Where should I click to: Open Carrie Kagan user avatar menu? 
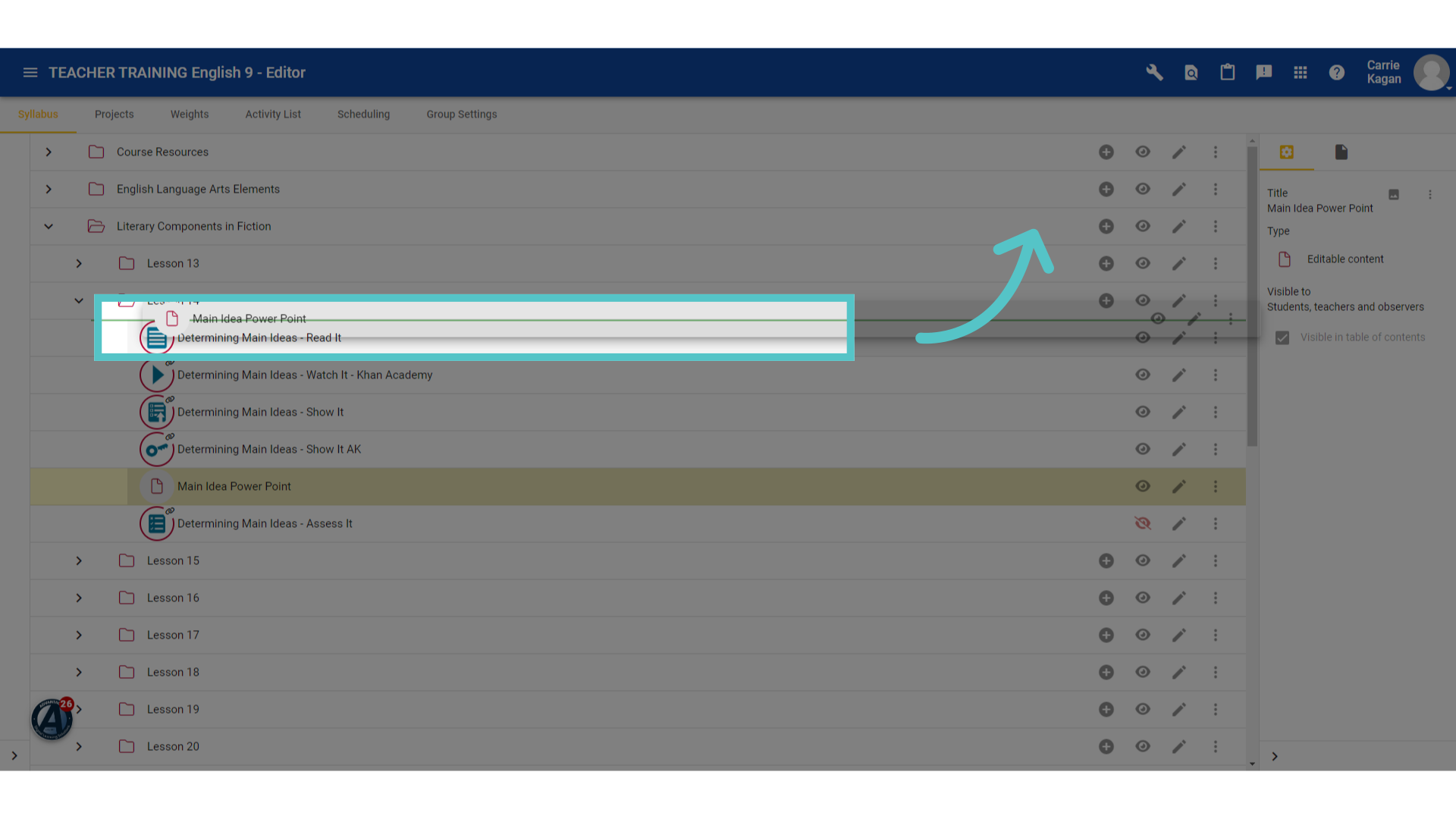[1432, 73]
